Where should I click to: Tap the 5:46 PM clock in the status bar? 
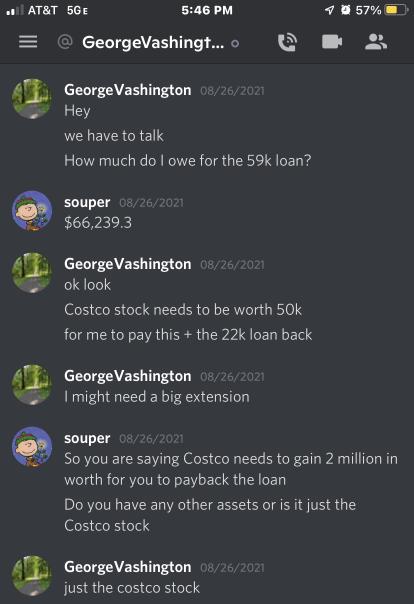click(x=207, y=10)
